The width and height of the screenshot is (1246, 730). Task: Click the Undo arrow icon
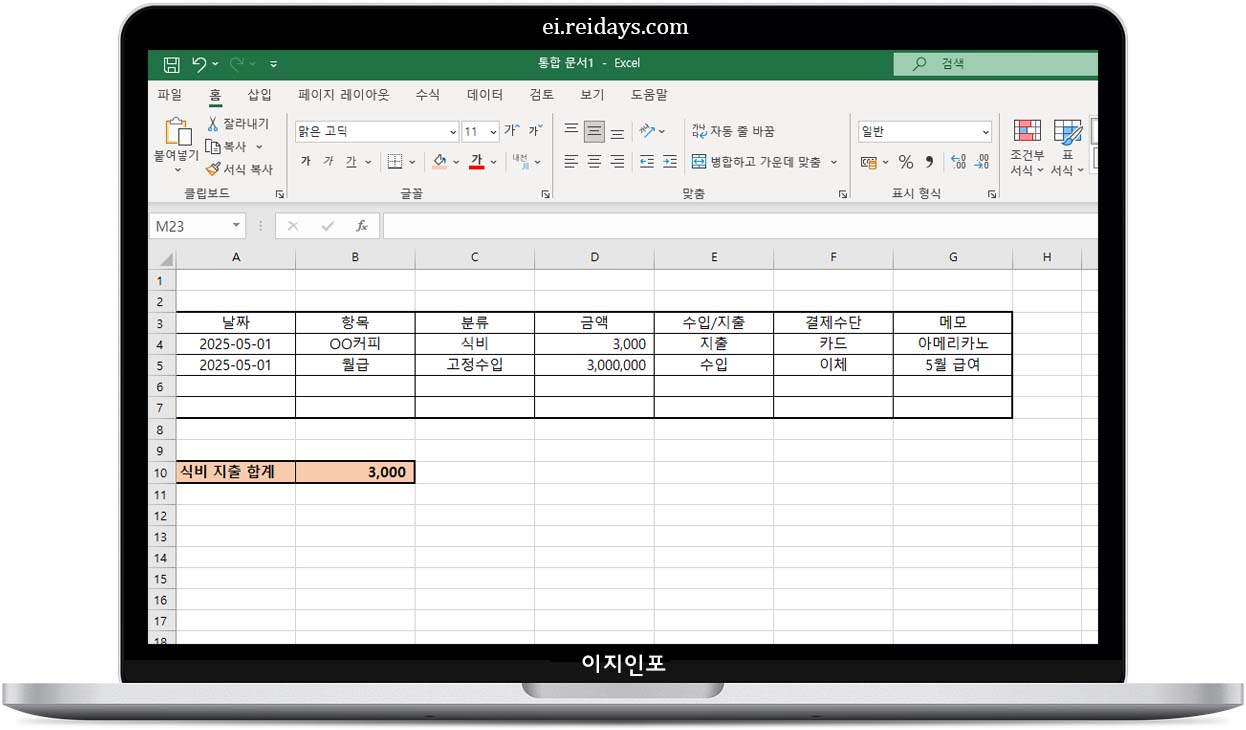197,63
